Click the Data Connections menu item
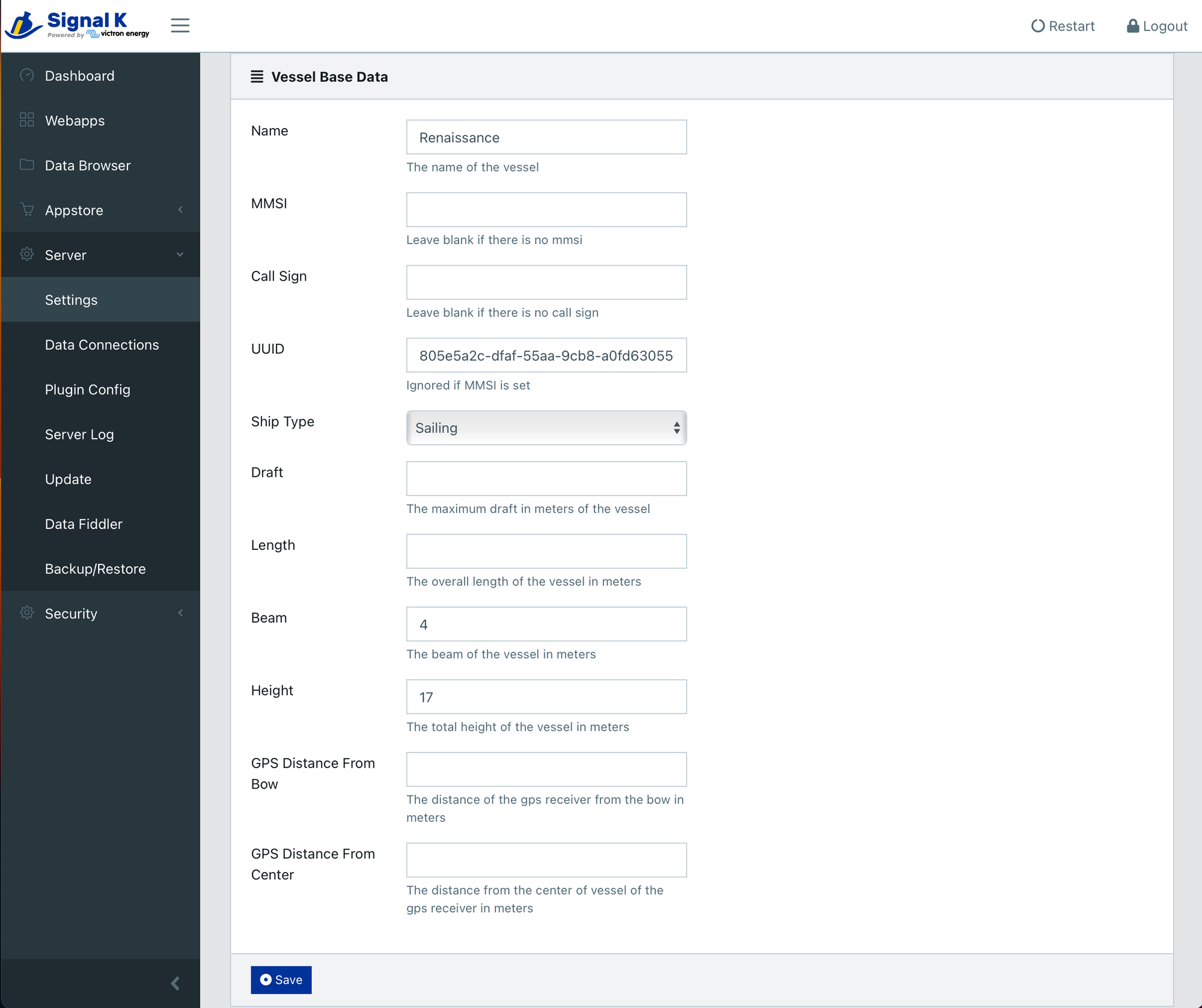This screenshot has width=1202, height=1008. click(102, 344)
